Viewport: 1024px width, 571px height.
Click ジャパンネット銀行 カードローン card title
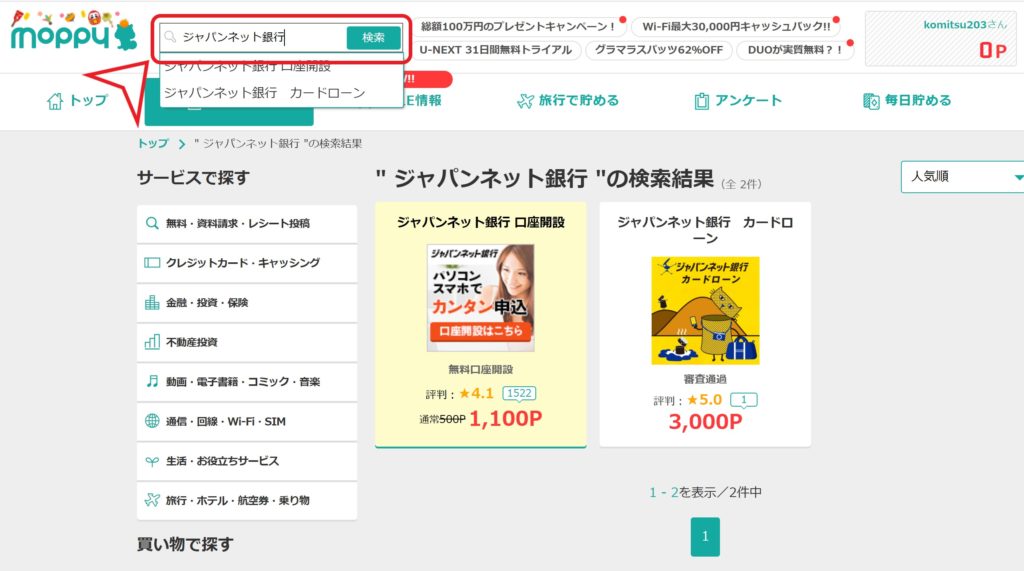click(705, 230)
